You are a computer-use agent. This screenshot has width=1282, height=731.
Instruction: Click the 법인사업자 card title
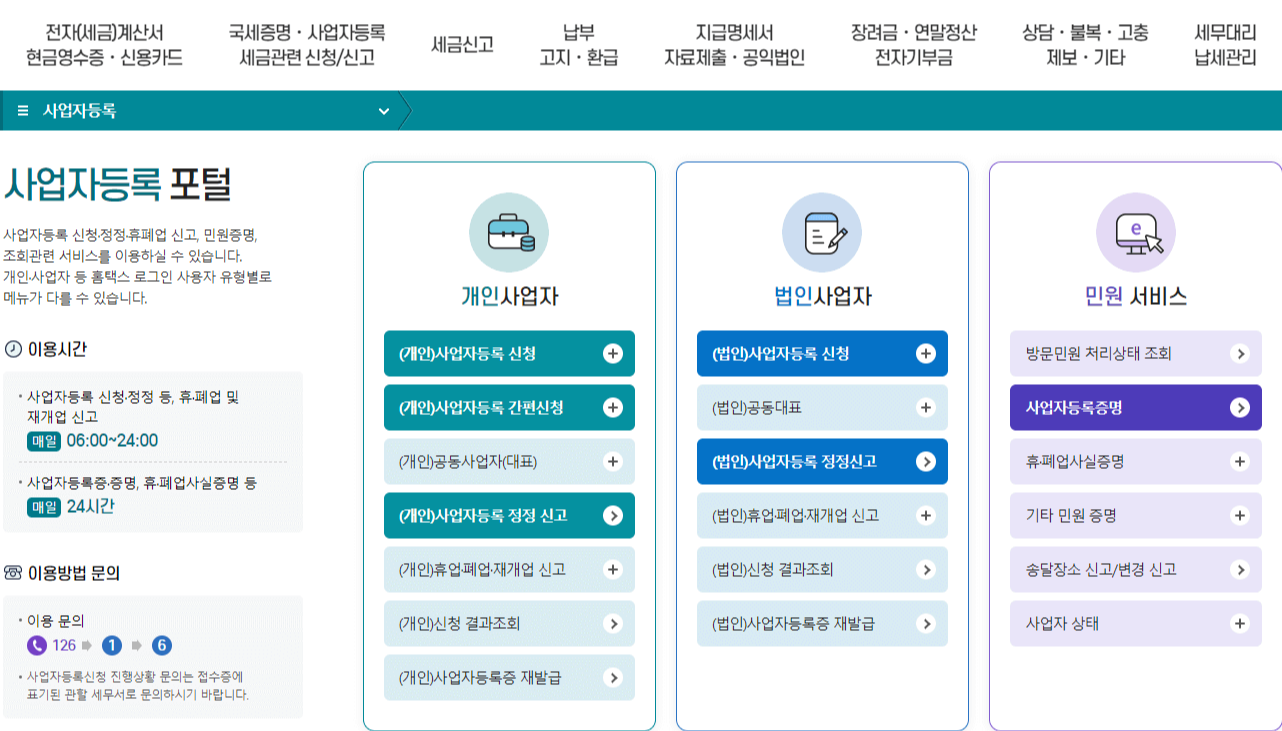tap(822, 296)
